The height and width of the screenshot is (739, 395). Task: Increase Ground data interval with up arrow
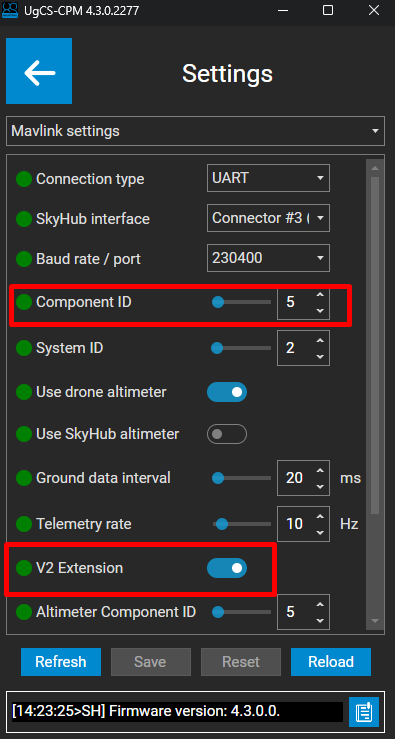click(321, 471)
